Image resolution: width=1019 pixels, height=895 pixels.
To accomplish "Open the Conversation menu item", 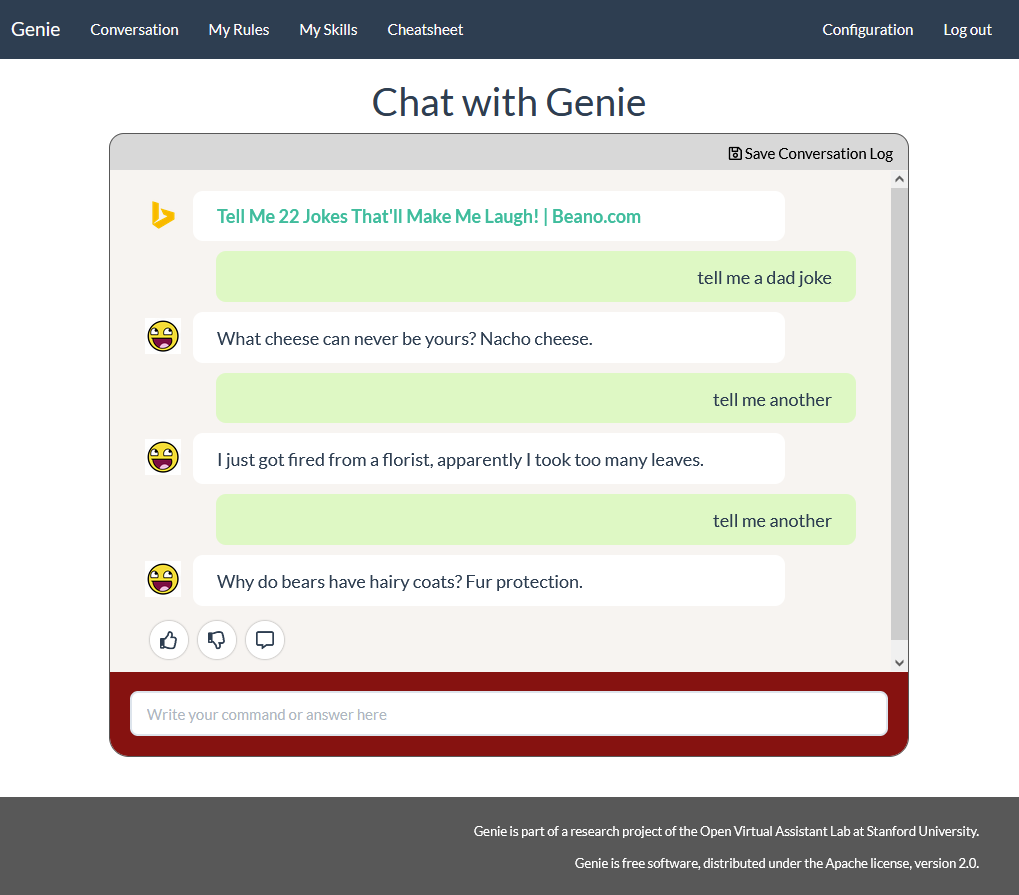I will pyautogui.click(x=134, y=30).
